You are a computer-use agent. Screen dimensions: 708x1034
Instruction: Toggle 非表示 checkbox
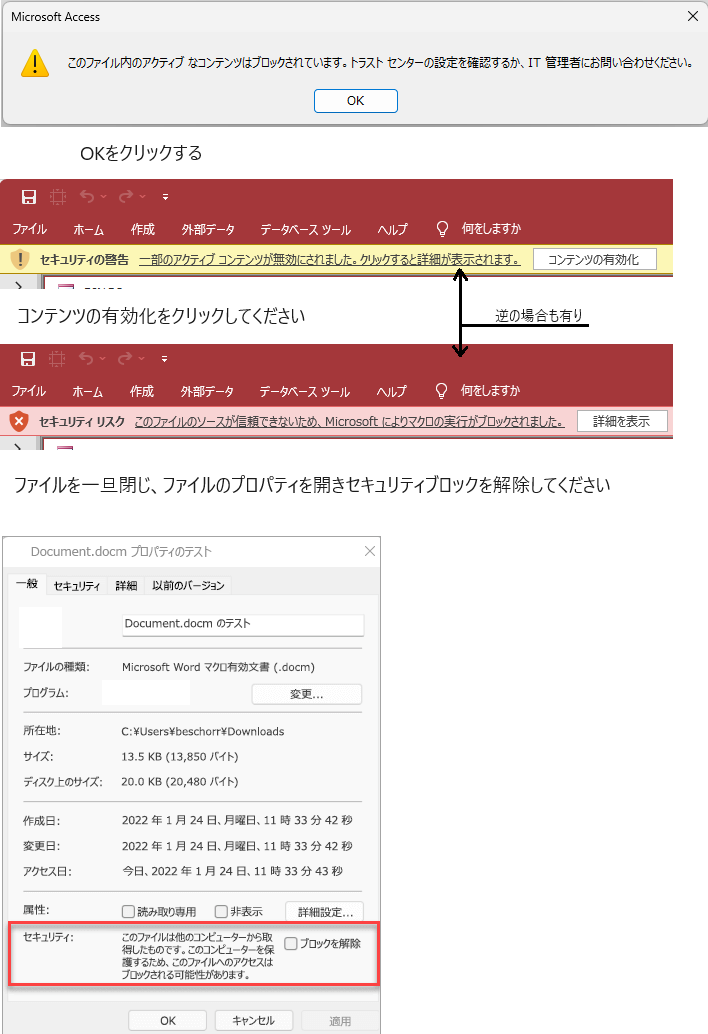pos(221,911)
